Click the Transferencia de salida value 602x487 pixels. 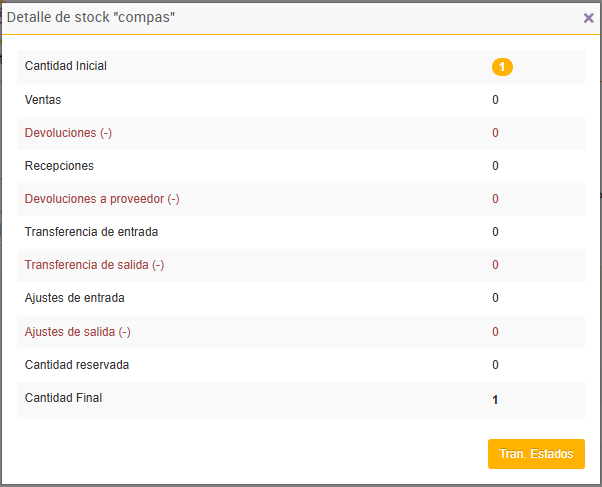pos(495,265)
